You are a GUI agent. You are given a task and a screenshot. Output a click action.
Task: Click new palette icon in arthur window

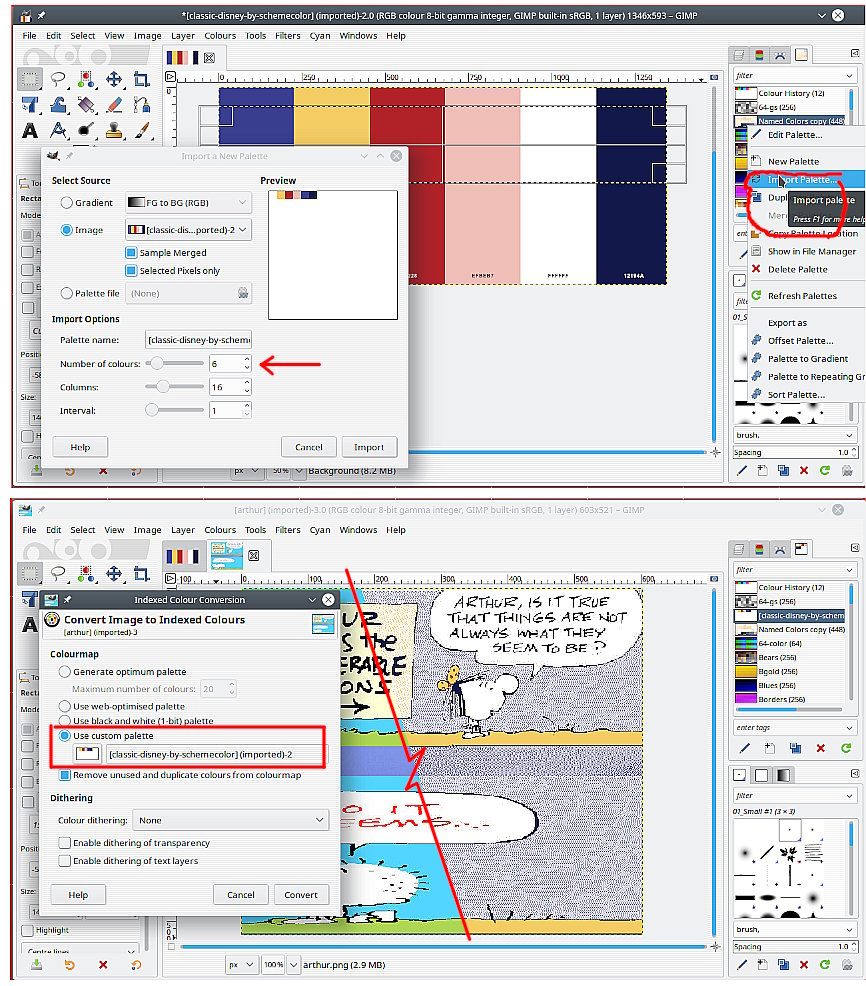click(x=770, y=748)
